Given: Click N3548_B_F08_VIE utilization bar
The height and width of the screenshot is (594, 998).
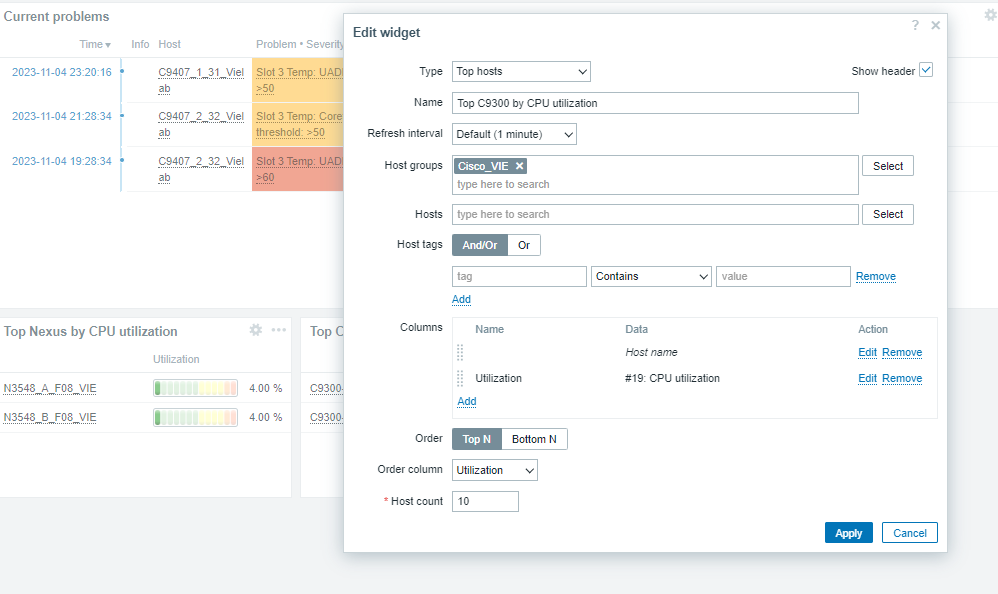Looking at the screenshot, I should click(195, 417).
